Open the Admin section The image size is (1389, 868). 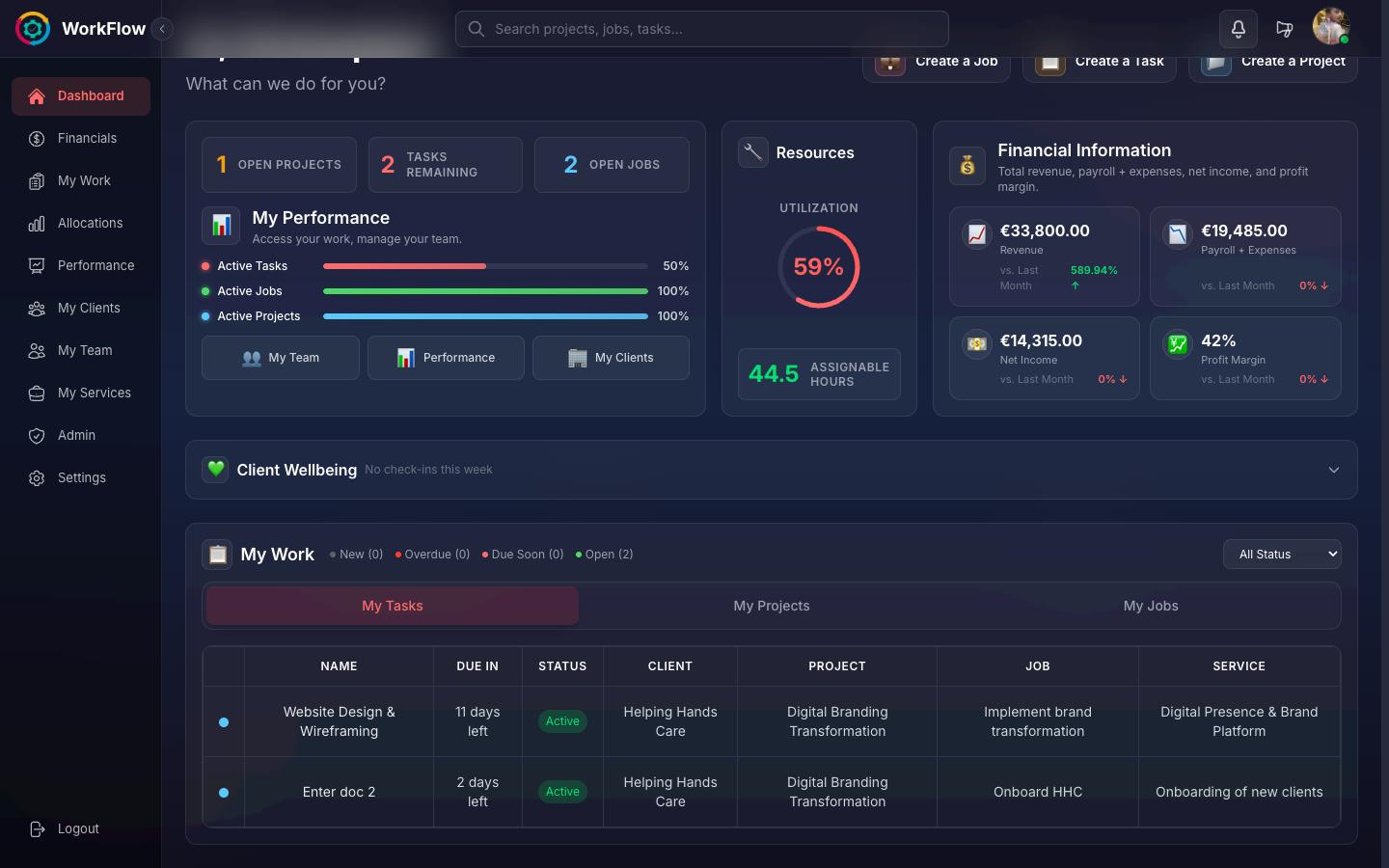coord(76,436)
